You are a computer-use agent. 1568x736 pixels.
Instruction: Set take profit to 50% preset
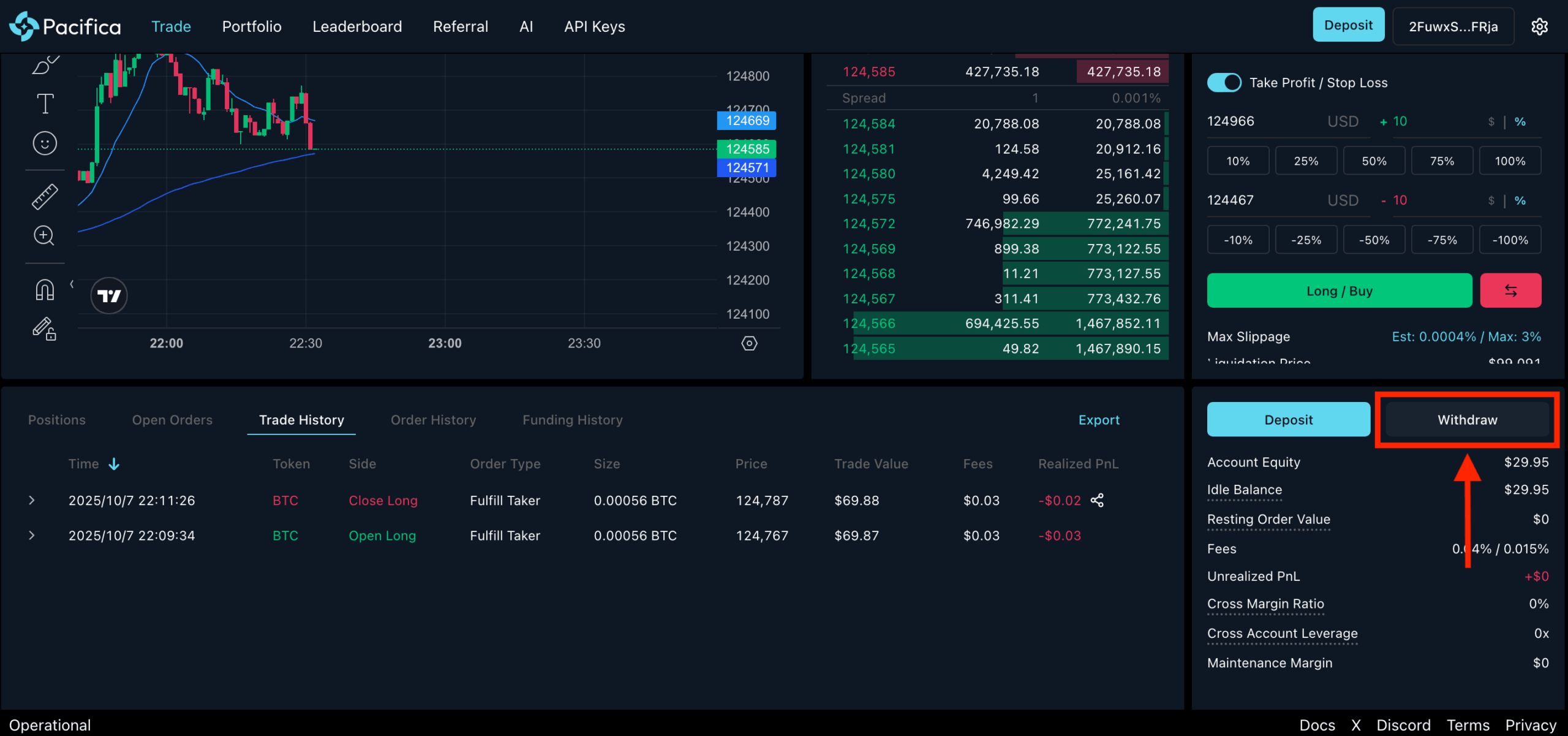[1374, 161]
